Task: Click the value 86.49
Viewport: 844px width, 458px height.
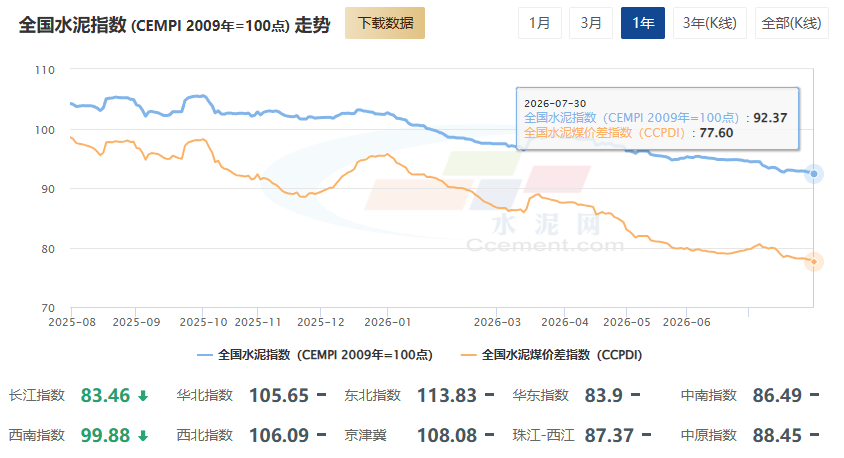Action: pyautogui.click(x=777, y=396)
